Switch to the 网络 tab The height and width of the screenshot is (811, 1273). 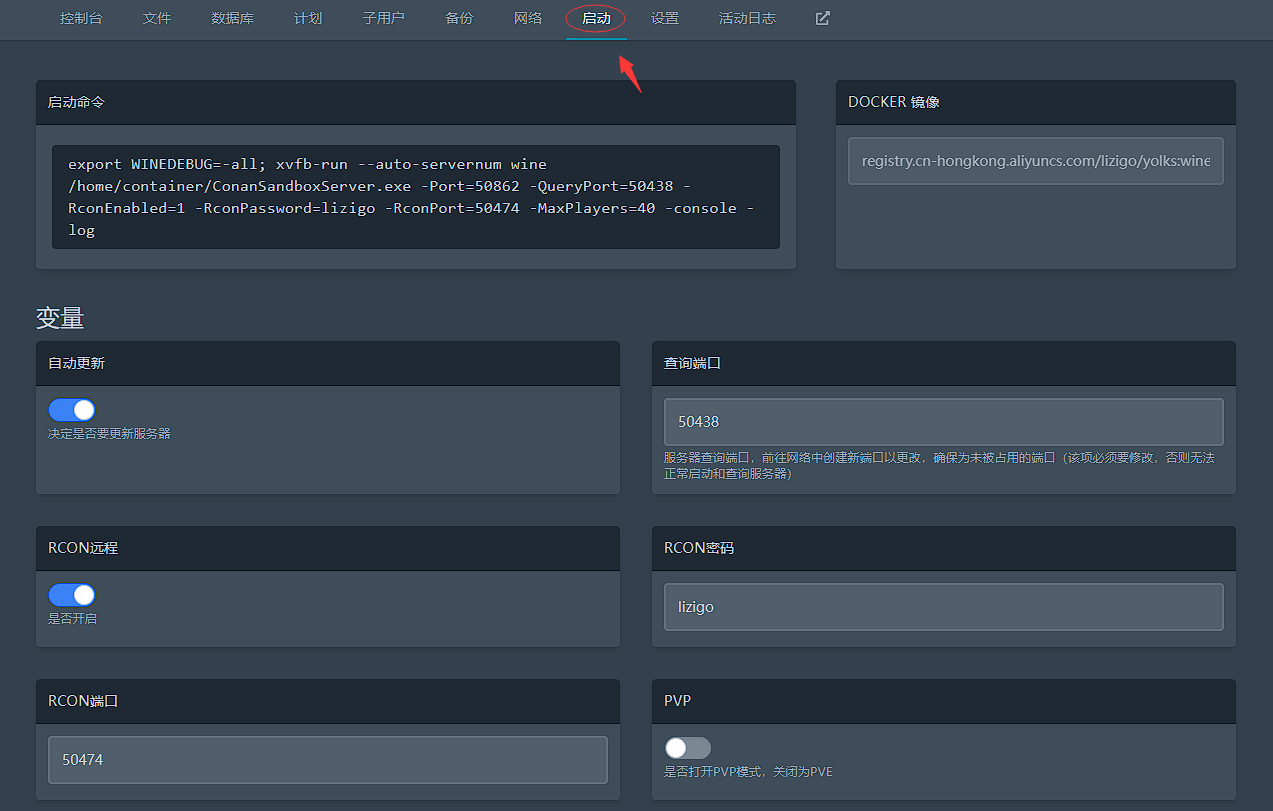coord(528,18)
